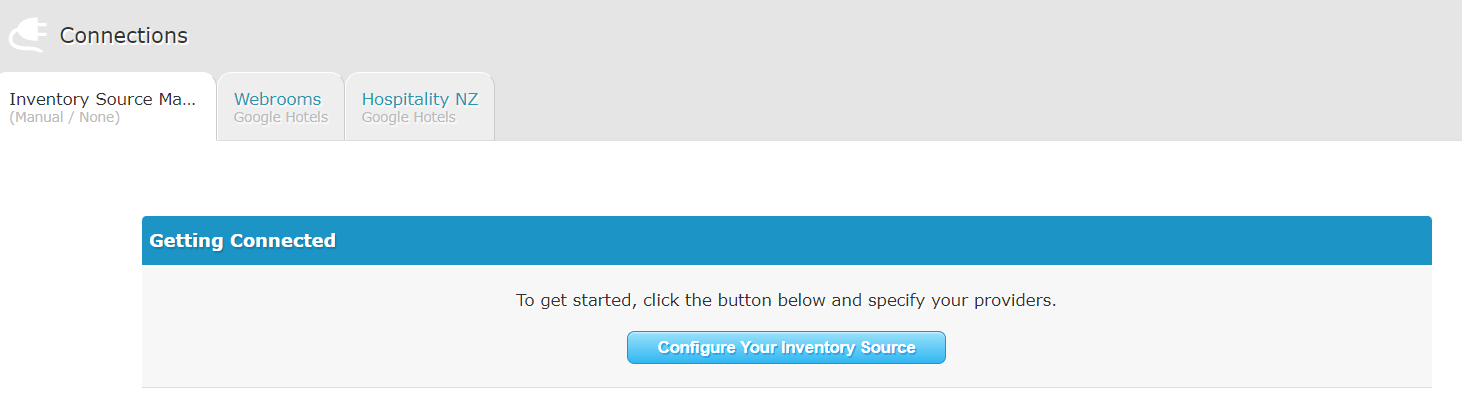
Task: Switch to the Webrooms tab
Action: click(x=280, y=107)
